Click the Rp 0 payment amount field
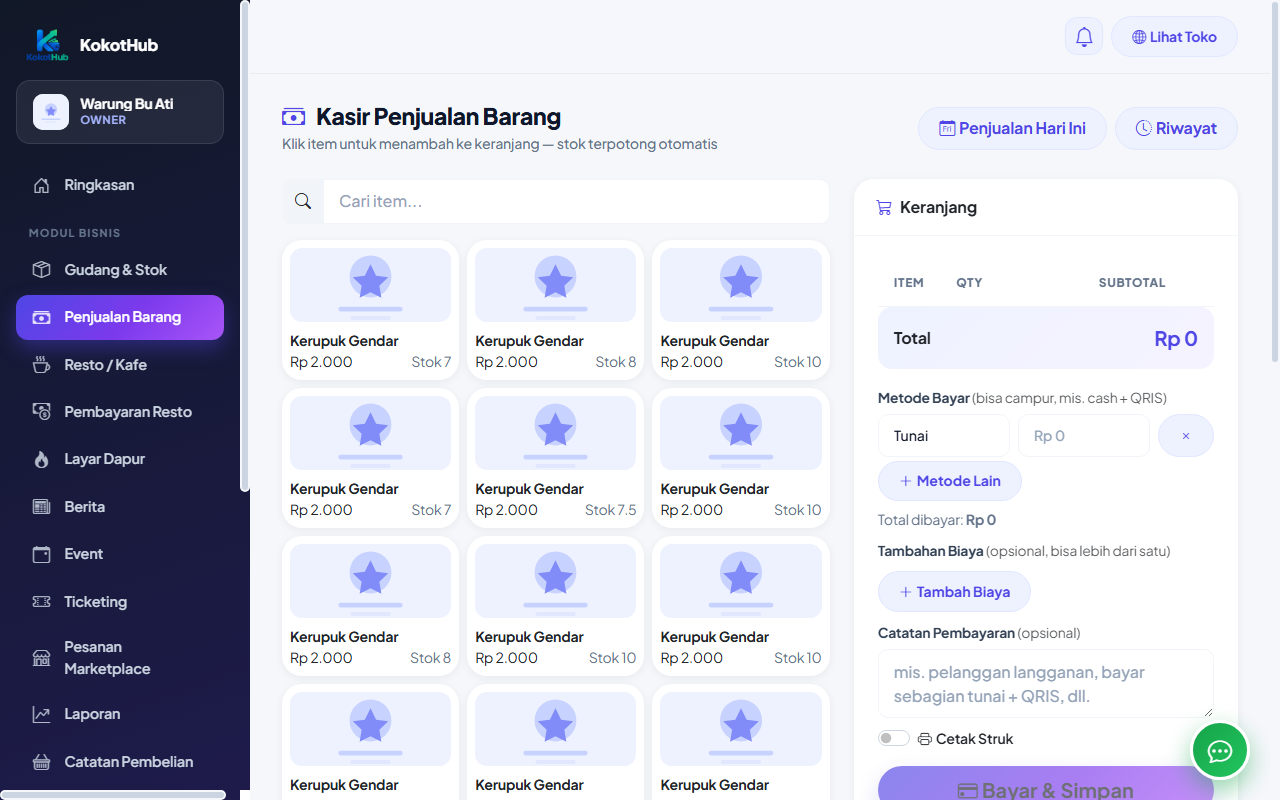Viewport: 1280px width, 800px height. [1084, 436]
